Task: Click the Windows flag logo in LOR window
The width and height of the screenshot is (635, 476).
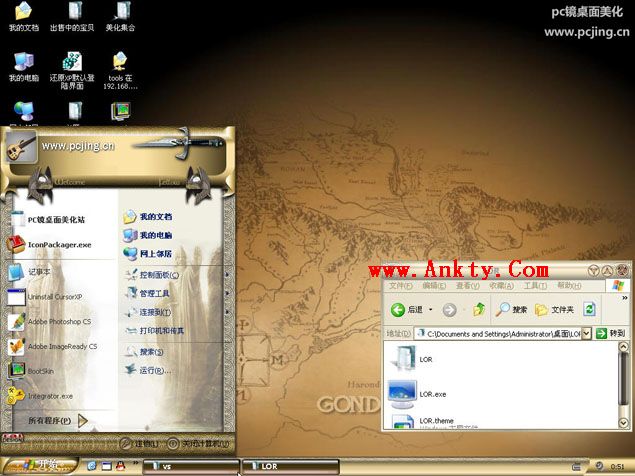Action: (617, 286)
